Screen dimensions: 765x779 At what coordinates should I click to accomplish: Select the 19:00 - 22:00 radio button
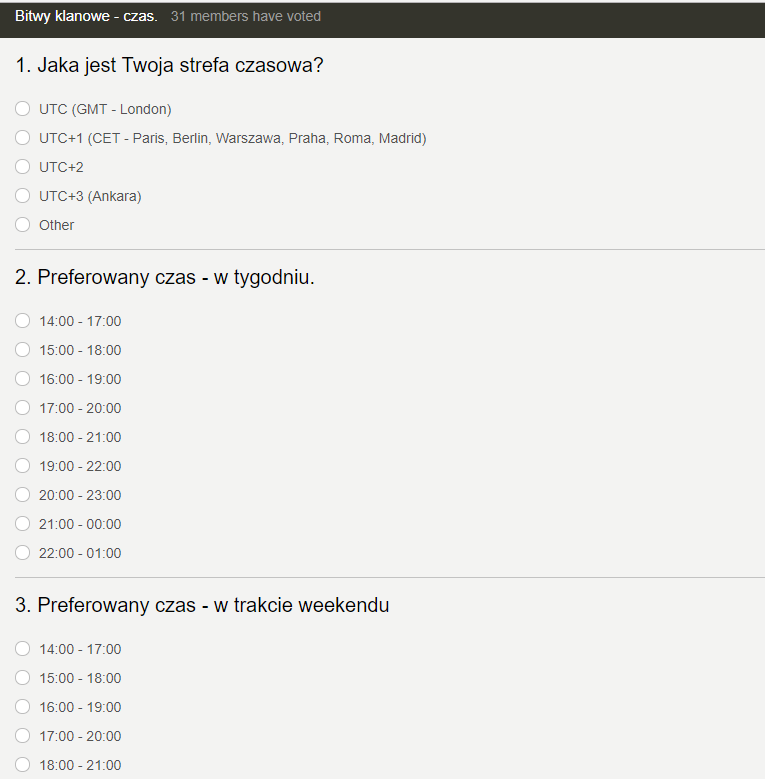pyautogui.click(x=23, y=466)
